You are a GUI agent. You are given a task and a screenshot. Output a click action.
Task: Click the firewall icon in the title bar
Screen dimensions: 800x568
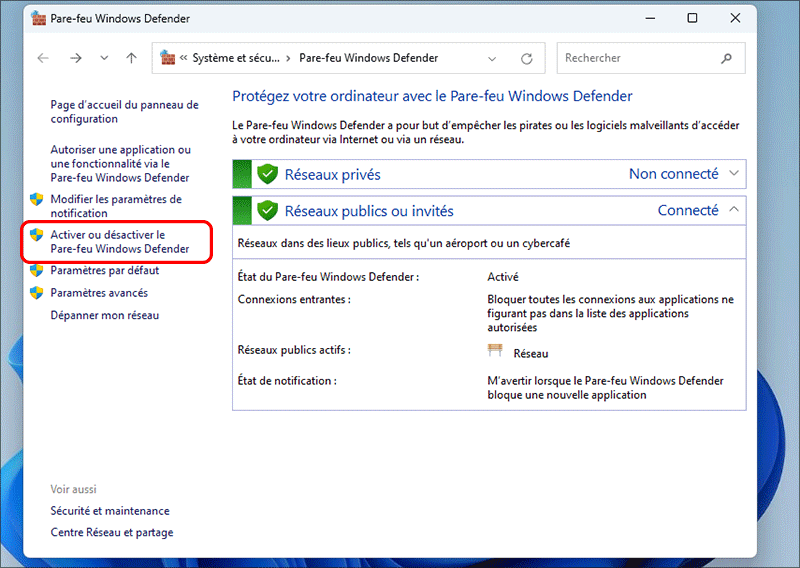click(38, 18)
